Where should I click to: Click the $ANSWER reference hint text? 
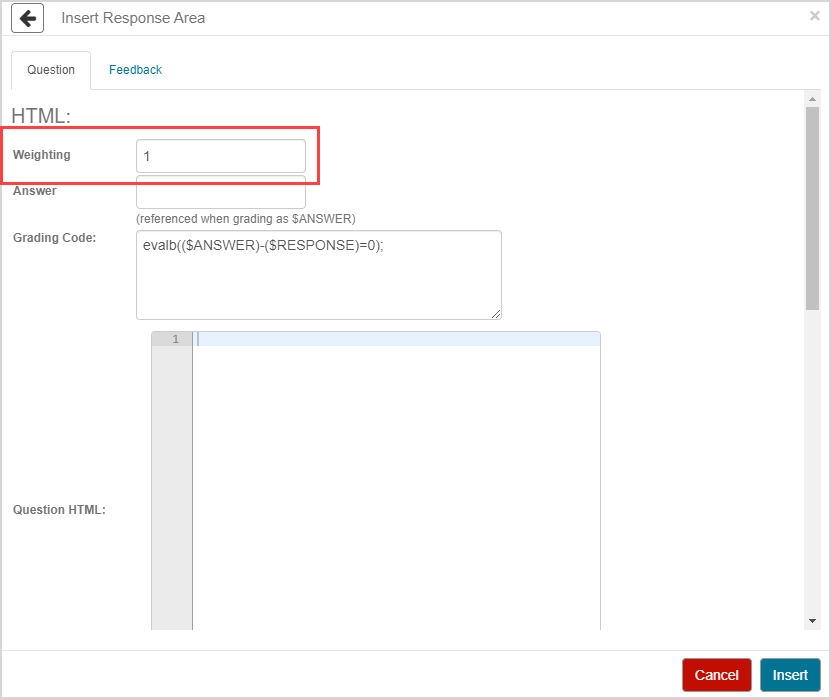coord(245,219)
